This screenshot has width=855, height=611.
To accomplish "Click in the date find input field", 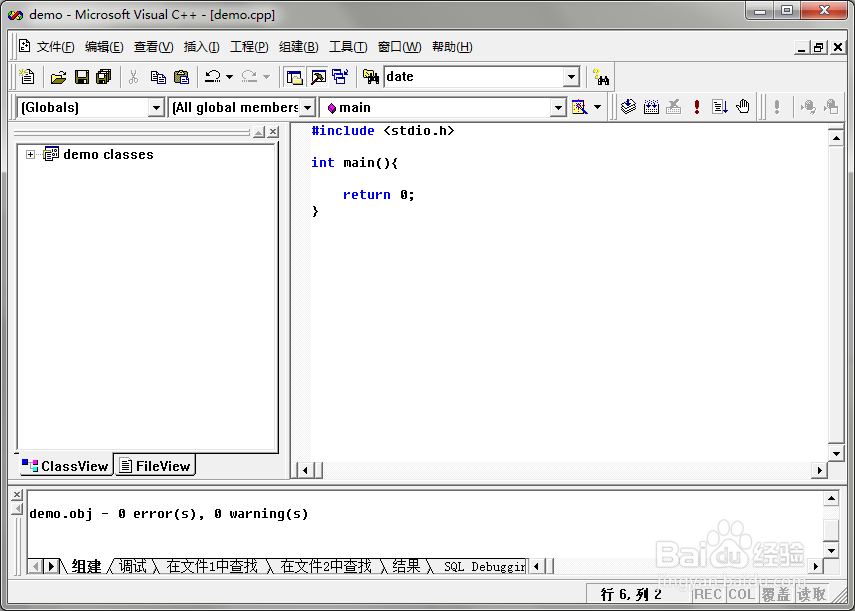I will pyautogui.click(x=474, y=77).
